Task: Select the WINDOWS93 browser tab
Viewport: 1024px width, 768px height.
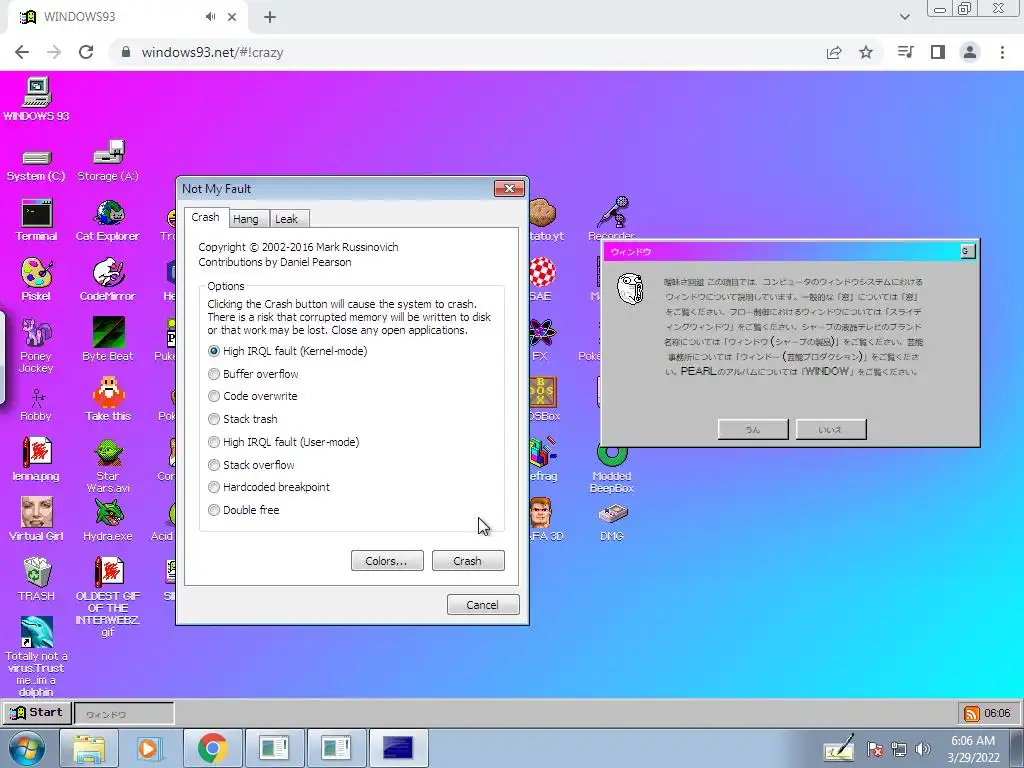Action: point(127,17)
